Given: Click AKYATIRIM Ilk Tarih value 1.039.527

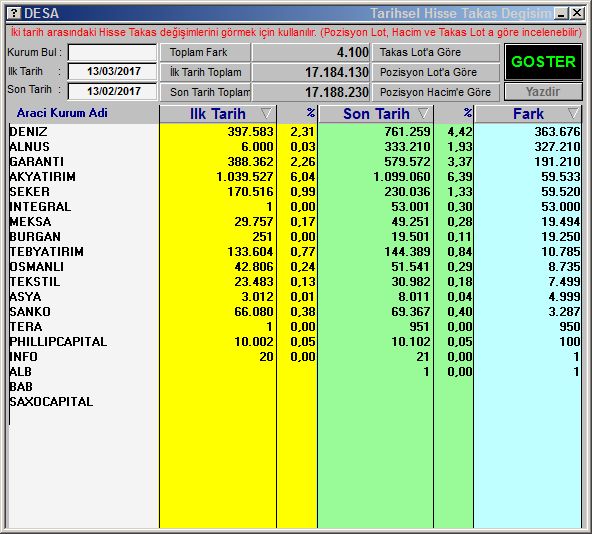Looking at the screenshot, I should (245, 176).
